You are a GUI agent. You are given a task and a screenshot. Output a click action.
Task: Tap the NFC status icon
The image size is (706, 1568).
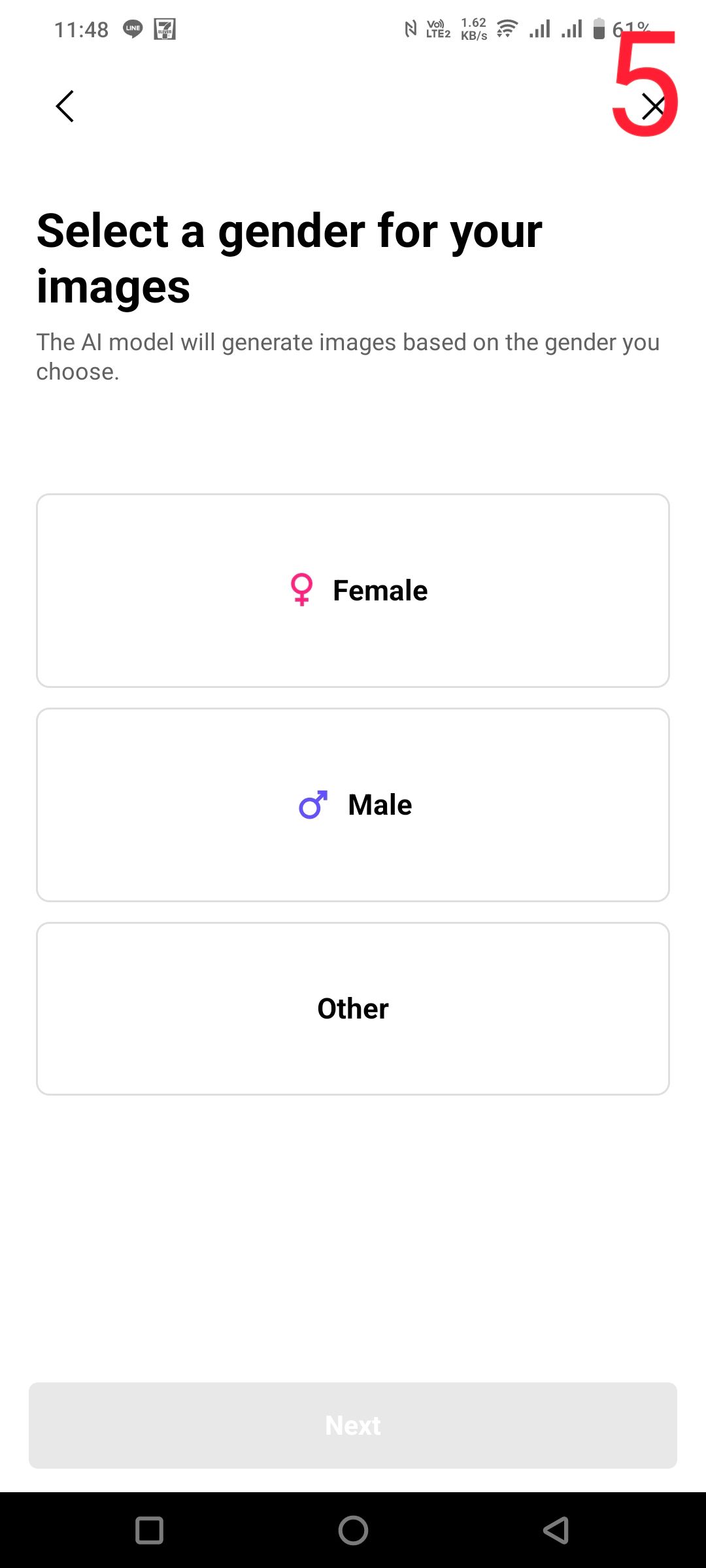coord(411,29)
